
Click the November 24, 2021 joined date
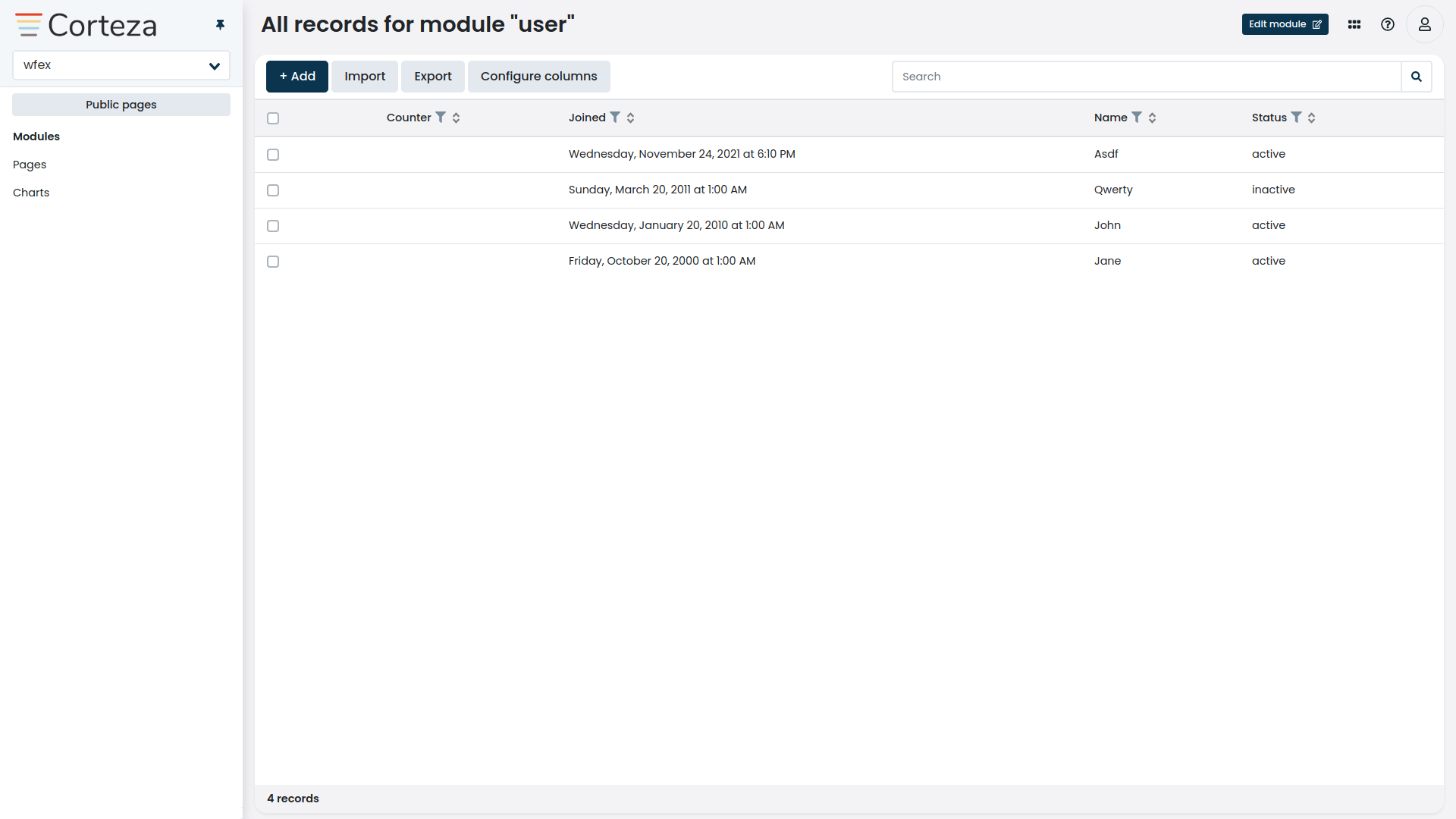pos(682,154)
